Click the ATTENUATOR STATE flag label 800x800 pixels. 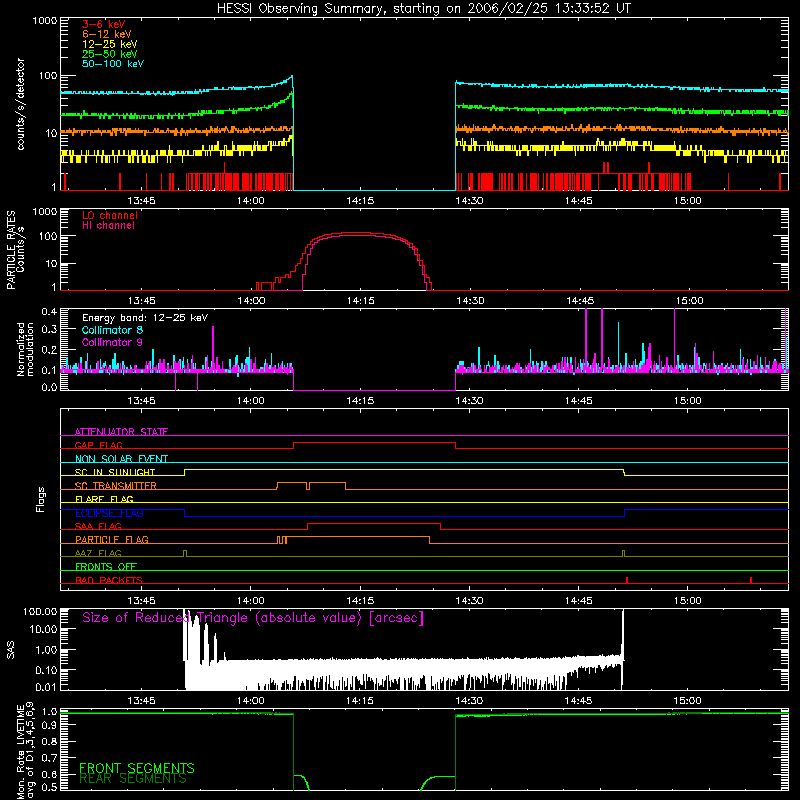tap(121, 432)
